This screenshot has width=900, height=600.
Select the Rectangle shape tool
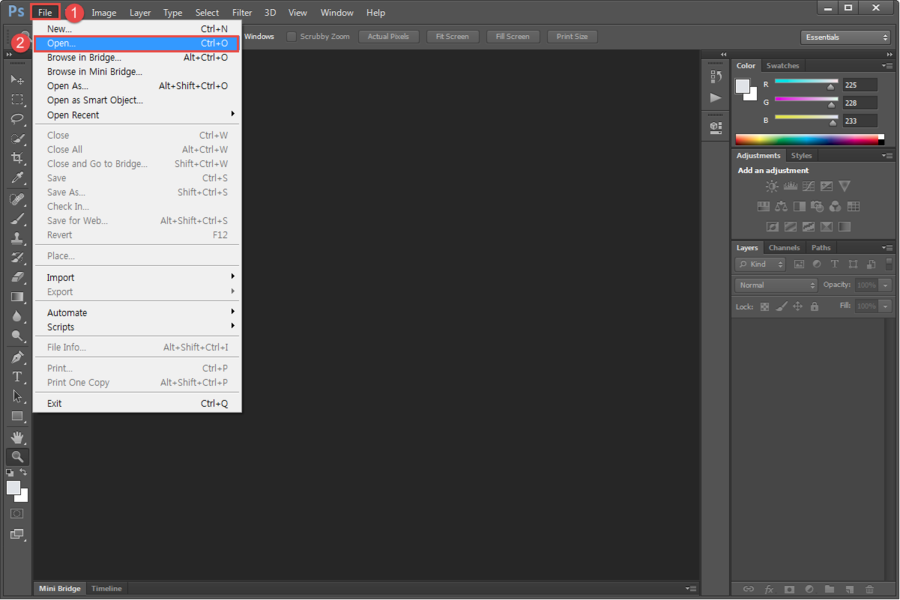tap(17, 416)
